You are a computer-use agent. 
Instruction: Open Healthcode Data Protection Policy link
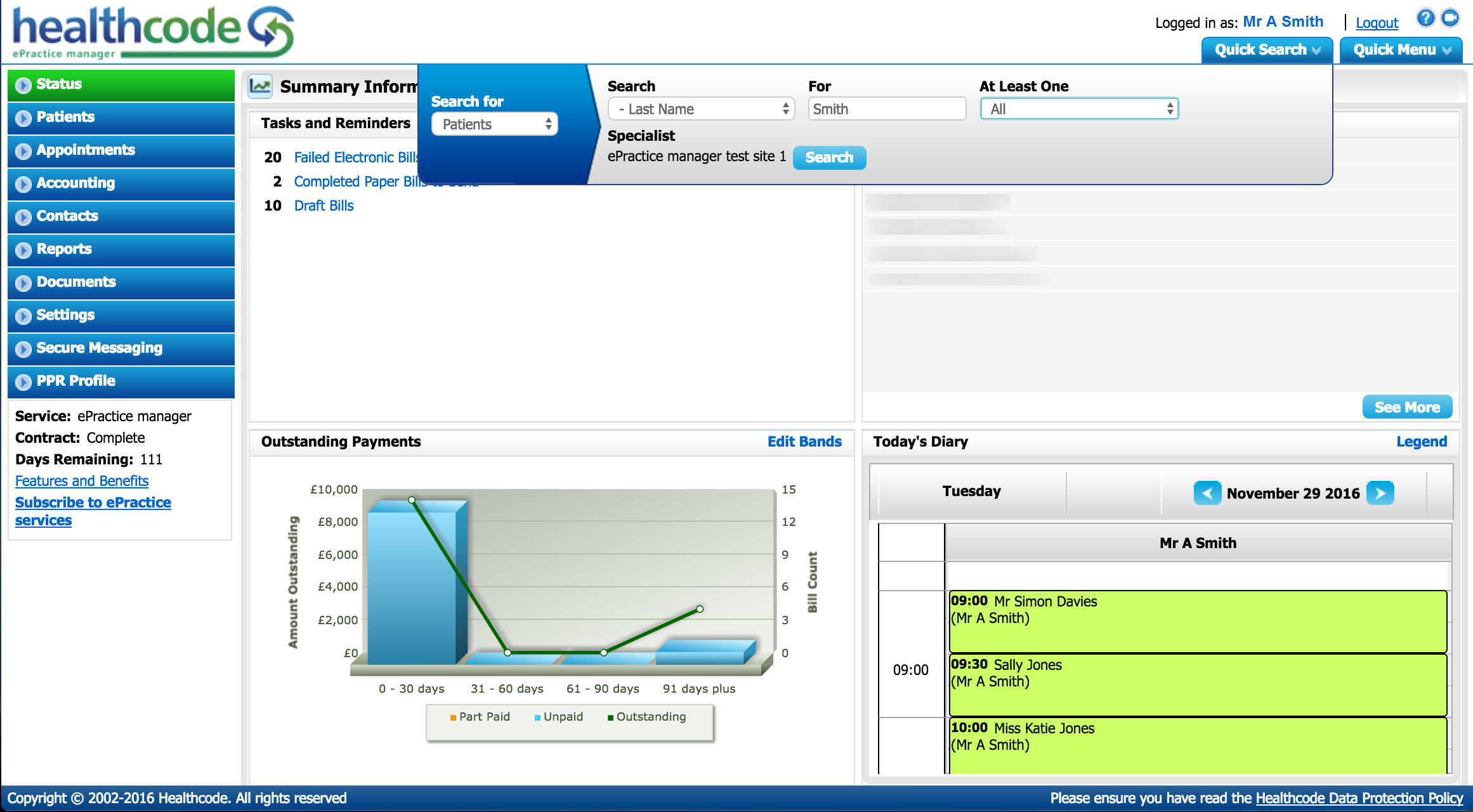(1359, 798)
